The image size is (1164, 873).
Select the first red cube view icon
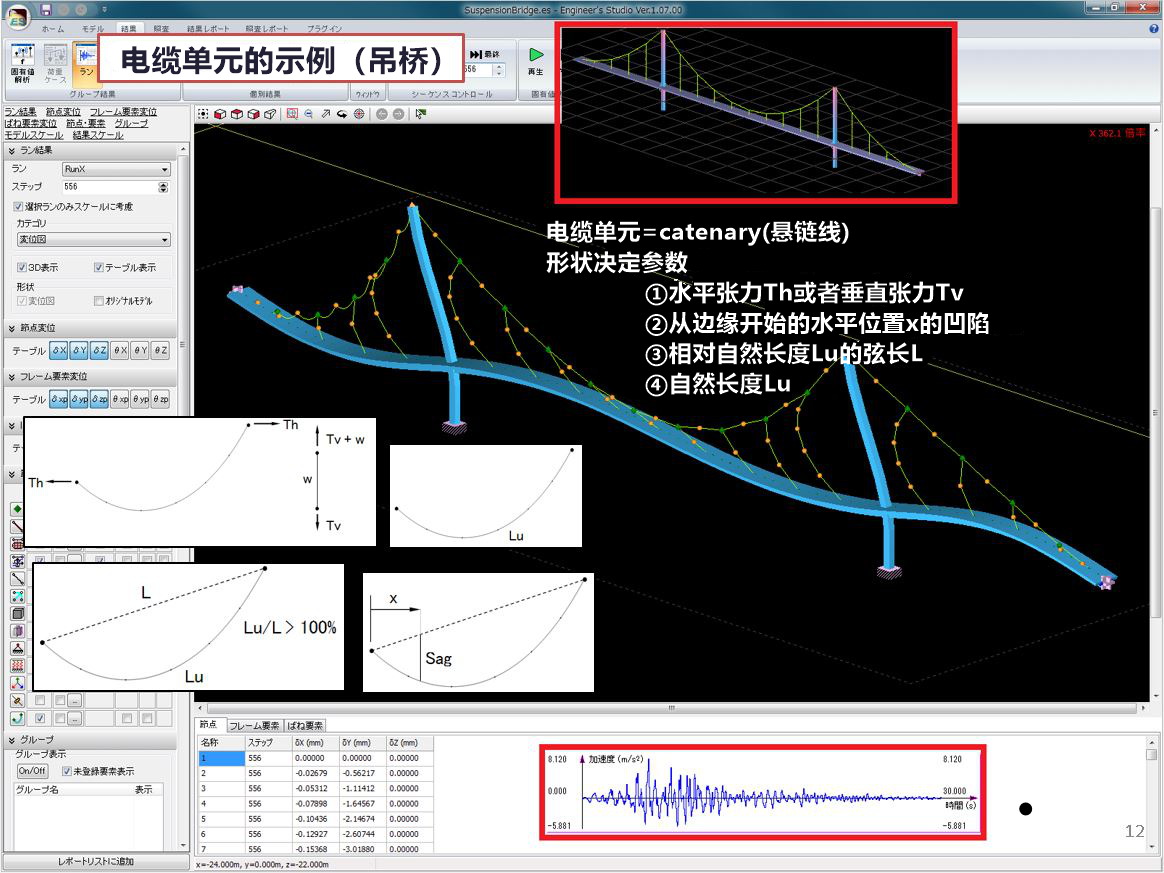220,114
